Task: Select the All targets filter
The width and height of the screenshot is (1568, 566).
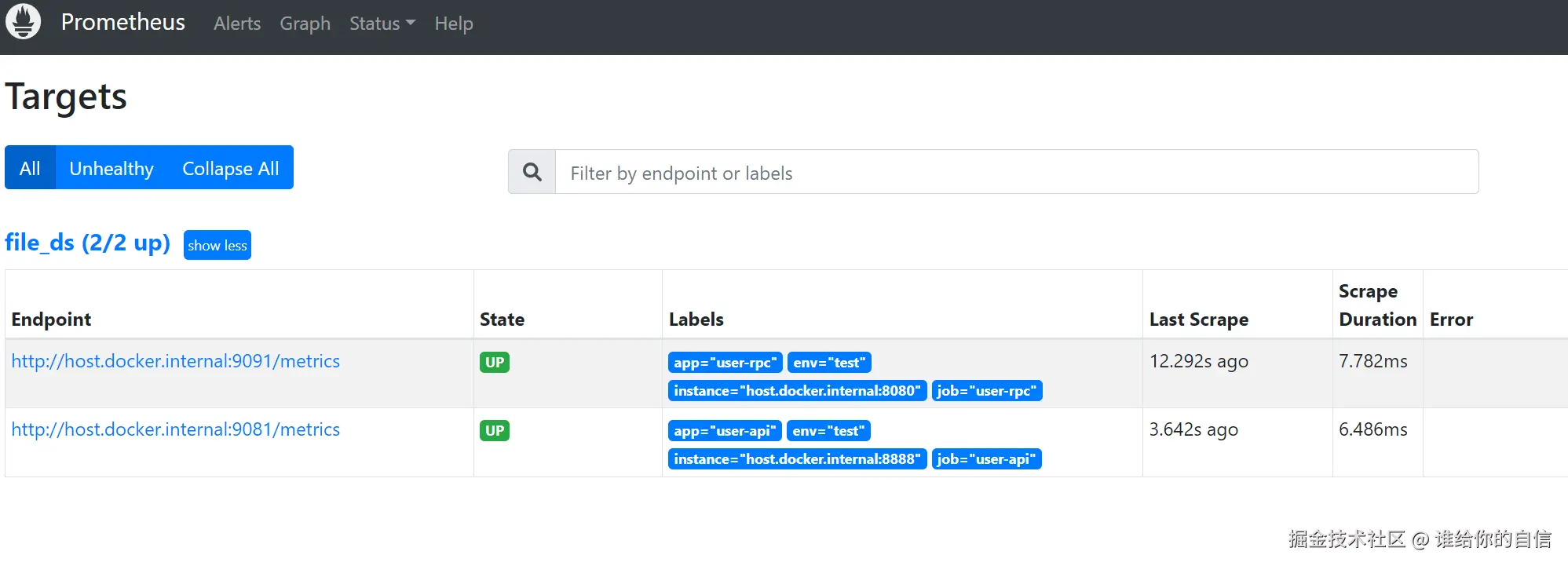Action: coord(30,168)
